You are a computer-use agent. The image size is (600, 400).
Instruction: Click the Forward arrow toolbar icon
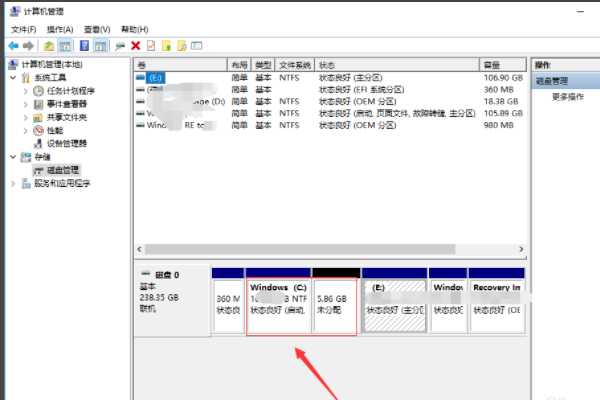(x=27, y=46)
